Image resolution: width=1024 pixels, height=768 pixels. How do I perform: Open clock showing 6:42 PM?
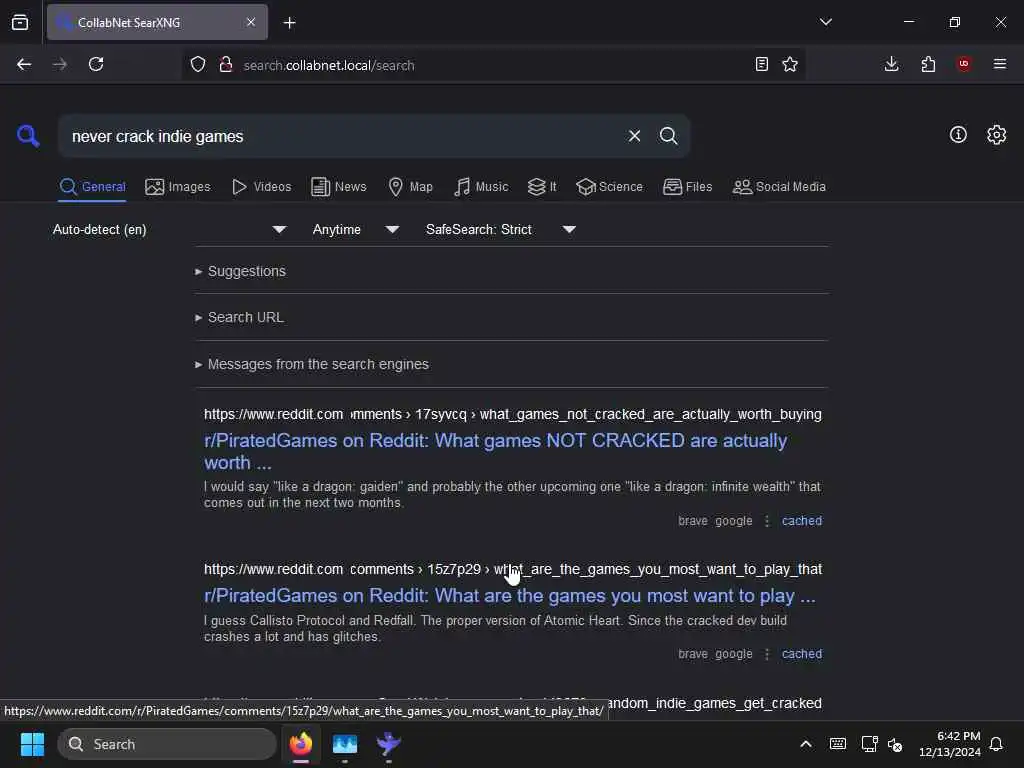click(950, 744)
